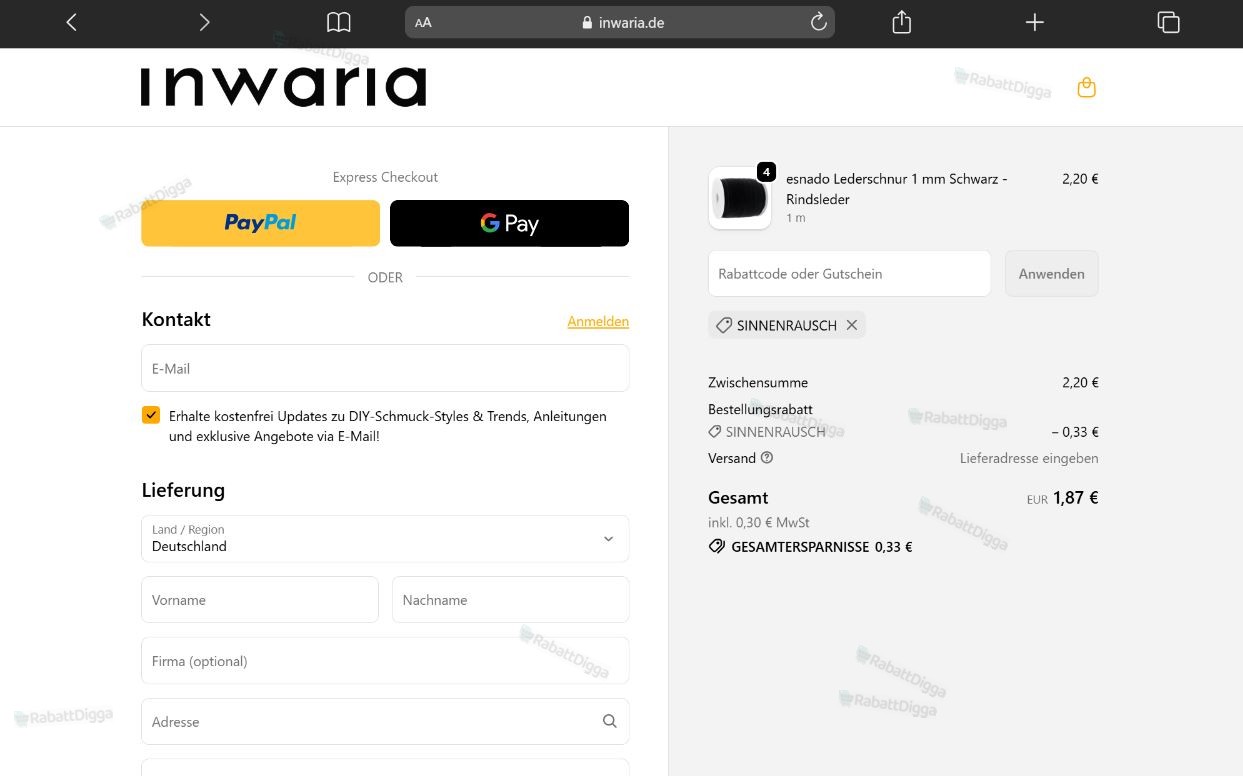Go back with the browser back arrow
The height and width of the screenshot is (776, 1243).
click(x=71, y=22)
